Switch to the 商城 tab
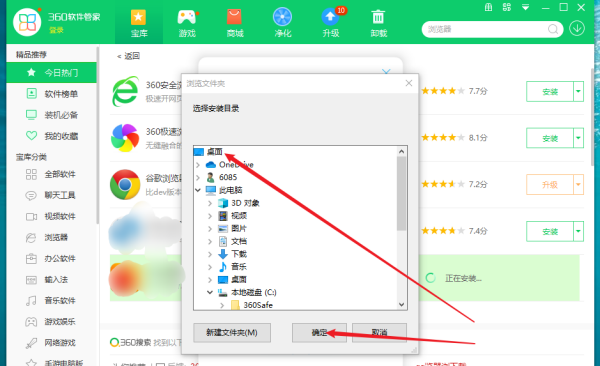The height and width of the screenshot is (366, 600). [x=235, y=23]
